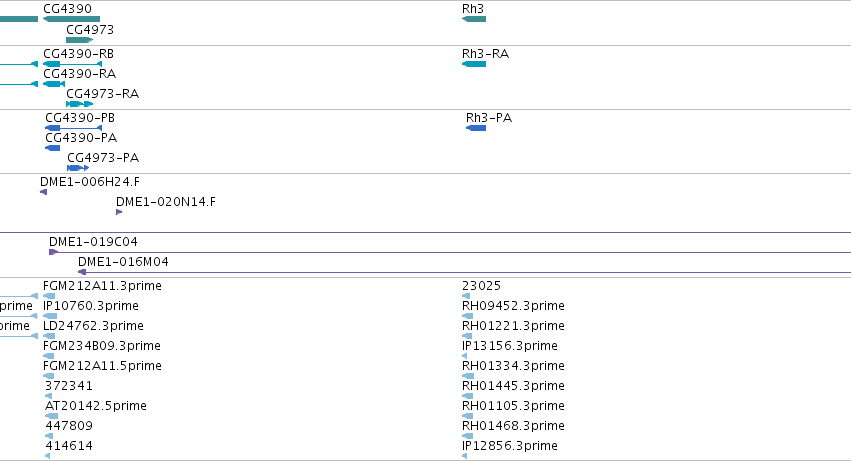
Task: Select the IP12856.3prime label
Action: pos(510,446)
